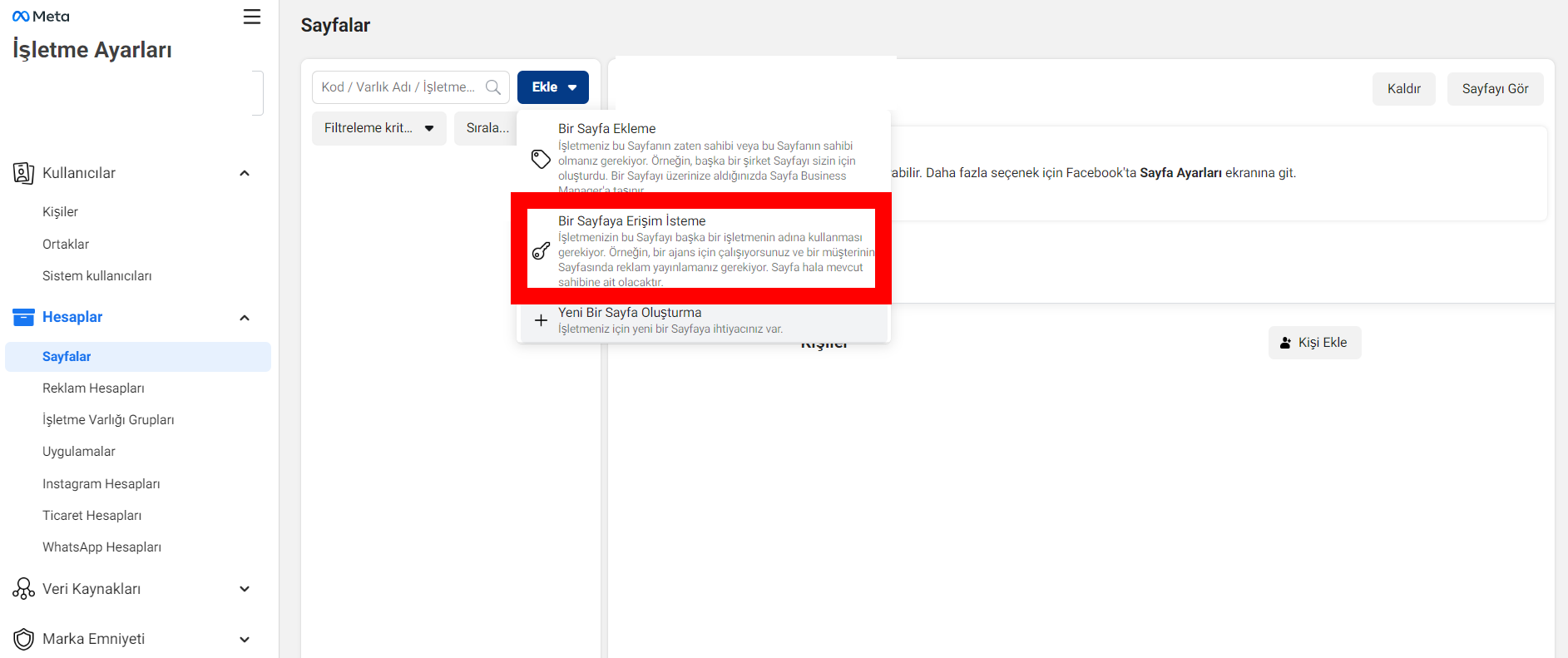Open Ticaret Hesapları in the sidebar

point(92,516)
